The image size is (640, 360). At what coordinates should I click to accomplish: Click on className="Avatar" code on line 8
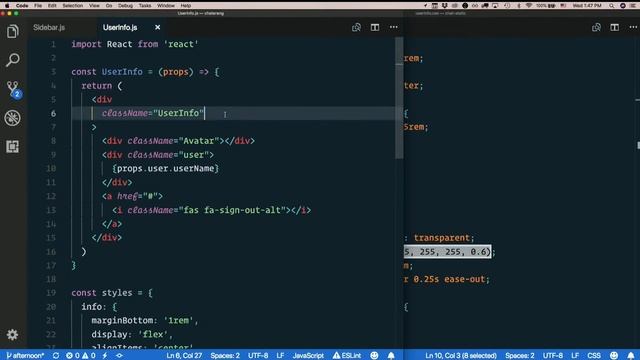point(173,141)
